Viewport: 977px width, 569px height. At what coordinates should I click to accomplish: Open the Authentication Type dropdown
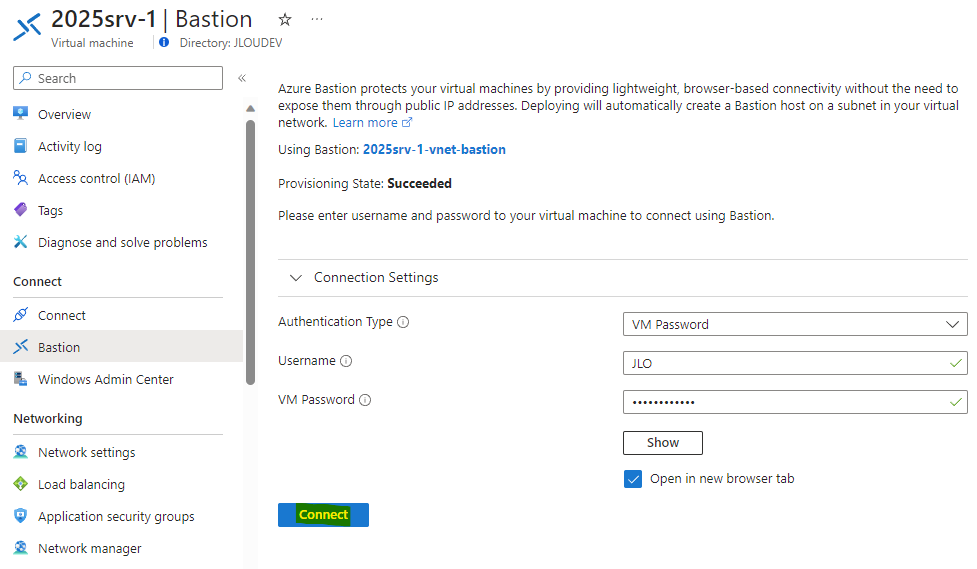(795, 324)
